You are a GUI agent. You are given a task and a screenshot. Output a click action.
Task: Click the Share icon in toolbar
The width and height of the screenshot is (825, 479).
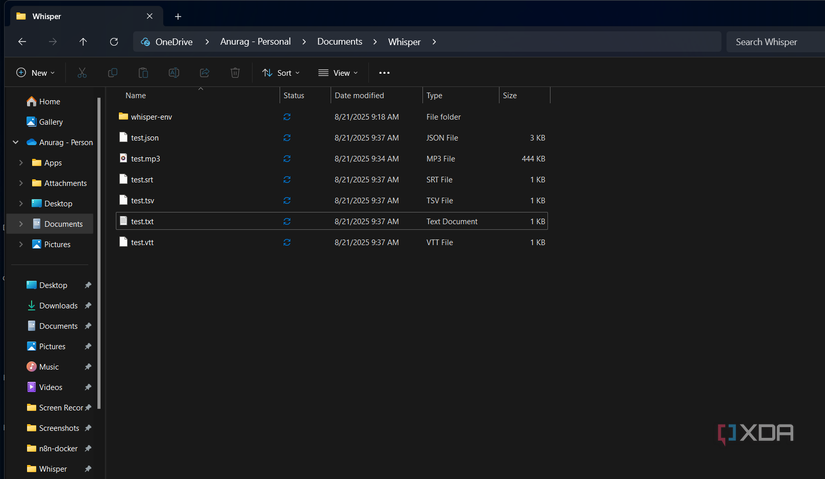tap(204, 73)
